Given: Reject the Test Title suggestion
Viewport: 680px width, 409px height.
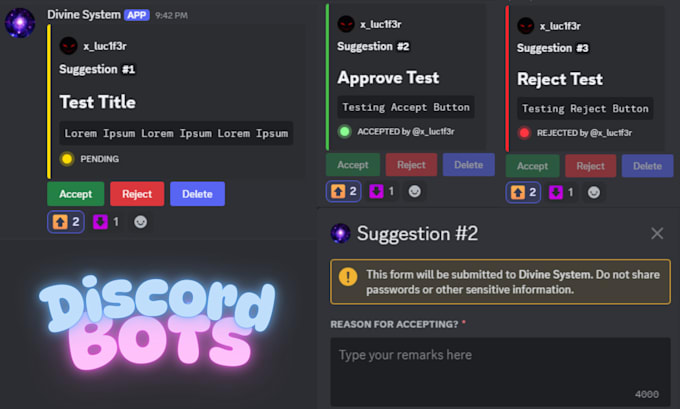Looking at the screenshot, I should tap(137, 194).
